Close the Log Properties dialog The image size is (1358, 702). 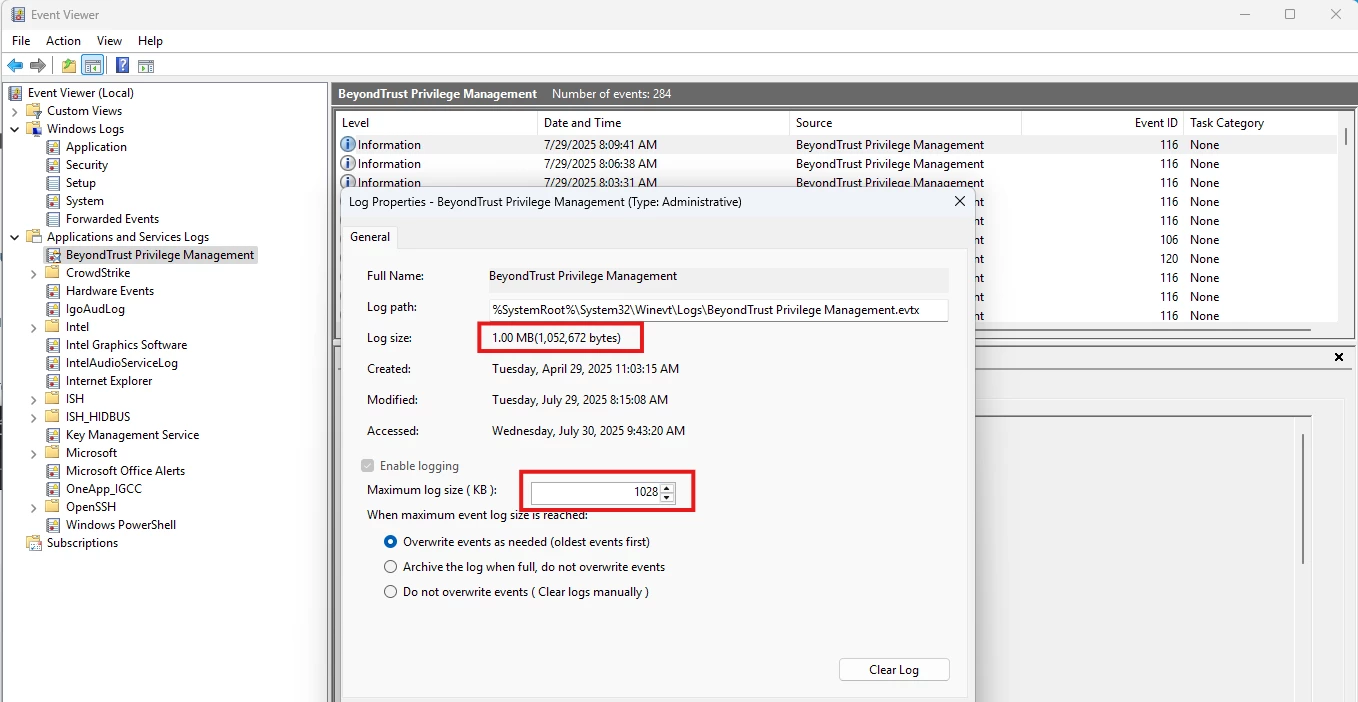[x=960, y=201]
